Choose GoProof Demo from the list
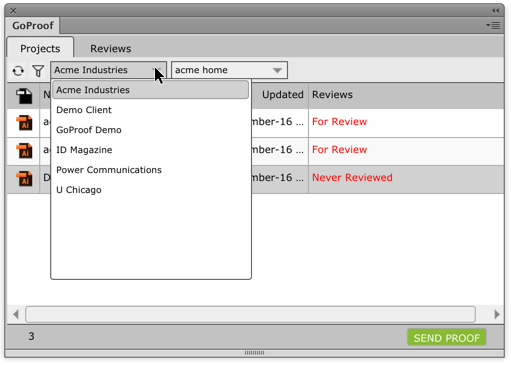This screenshot has width=511, height=365. (150, 130)
